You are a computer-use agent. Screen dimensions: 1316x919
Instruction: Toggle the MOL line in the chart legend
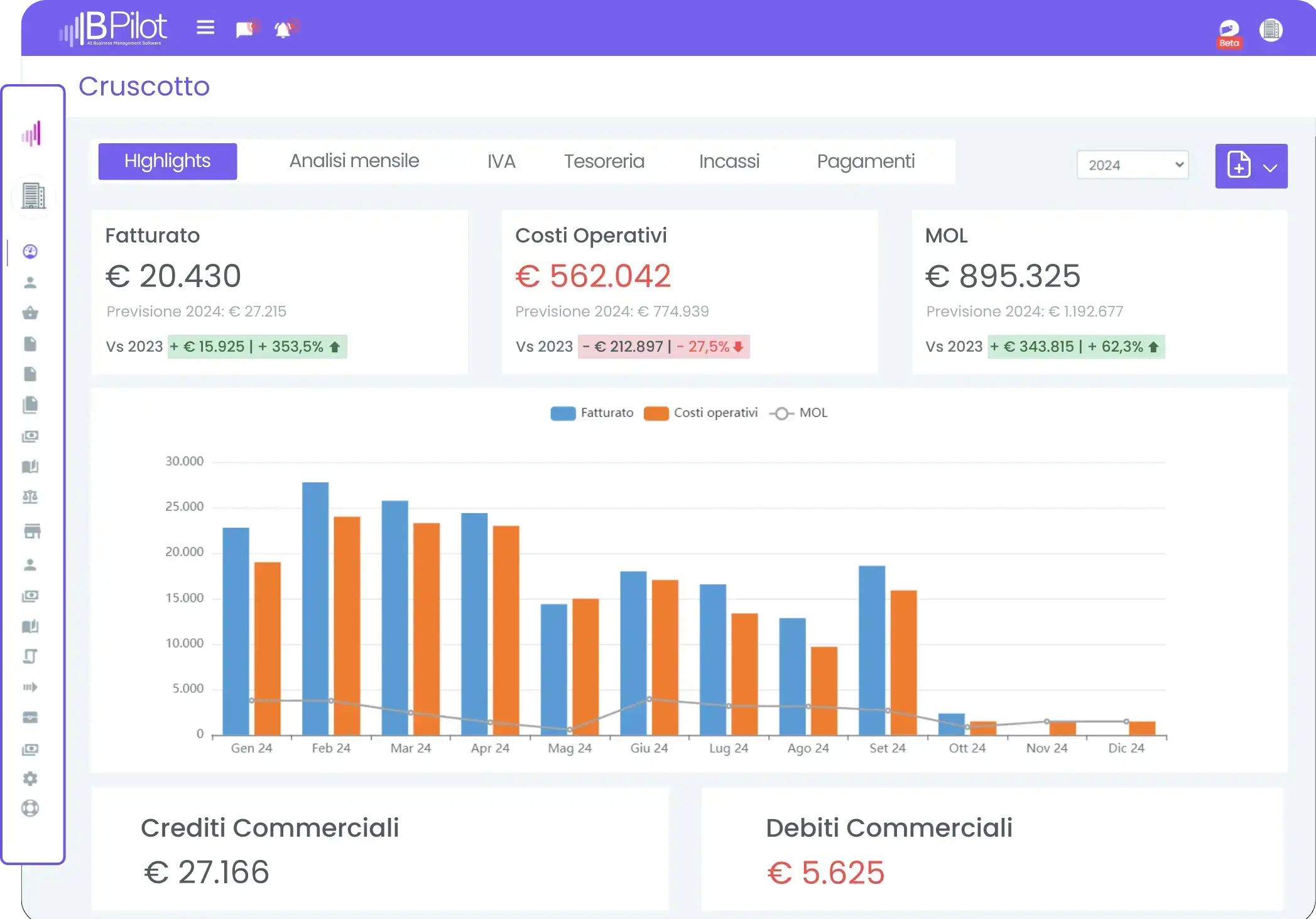[x=798, y=413]
